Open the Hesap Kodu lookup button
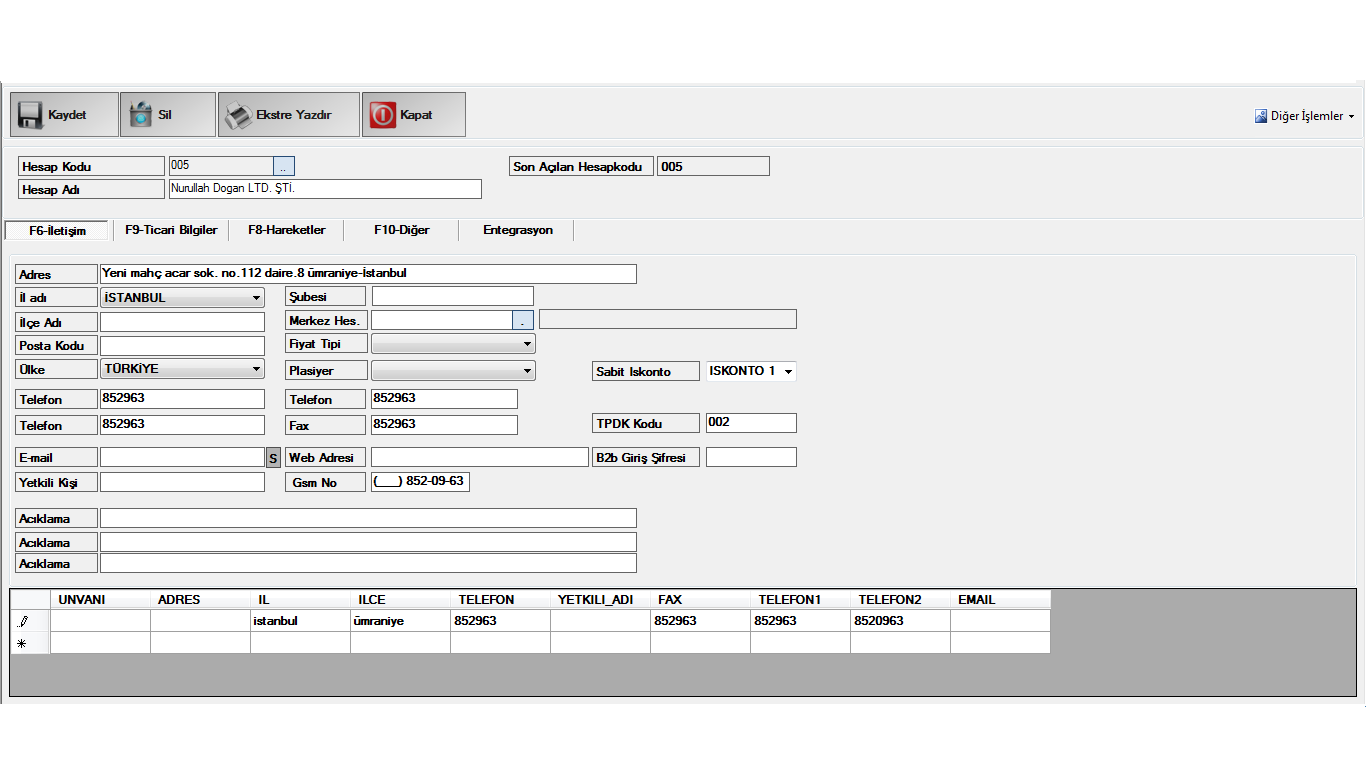 (x=284, y=166)
